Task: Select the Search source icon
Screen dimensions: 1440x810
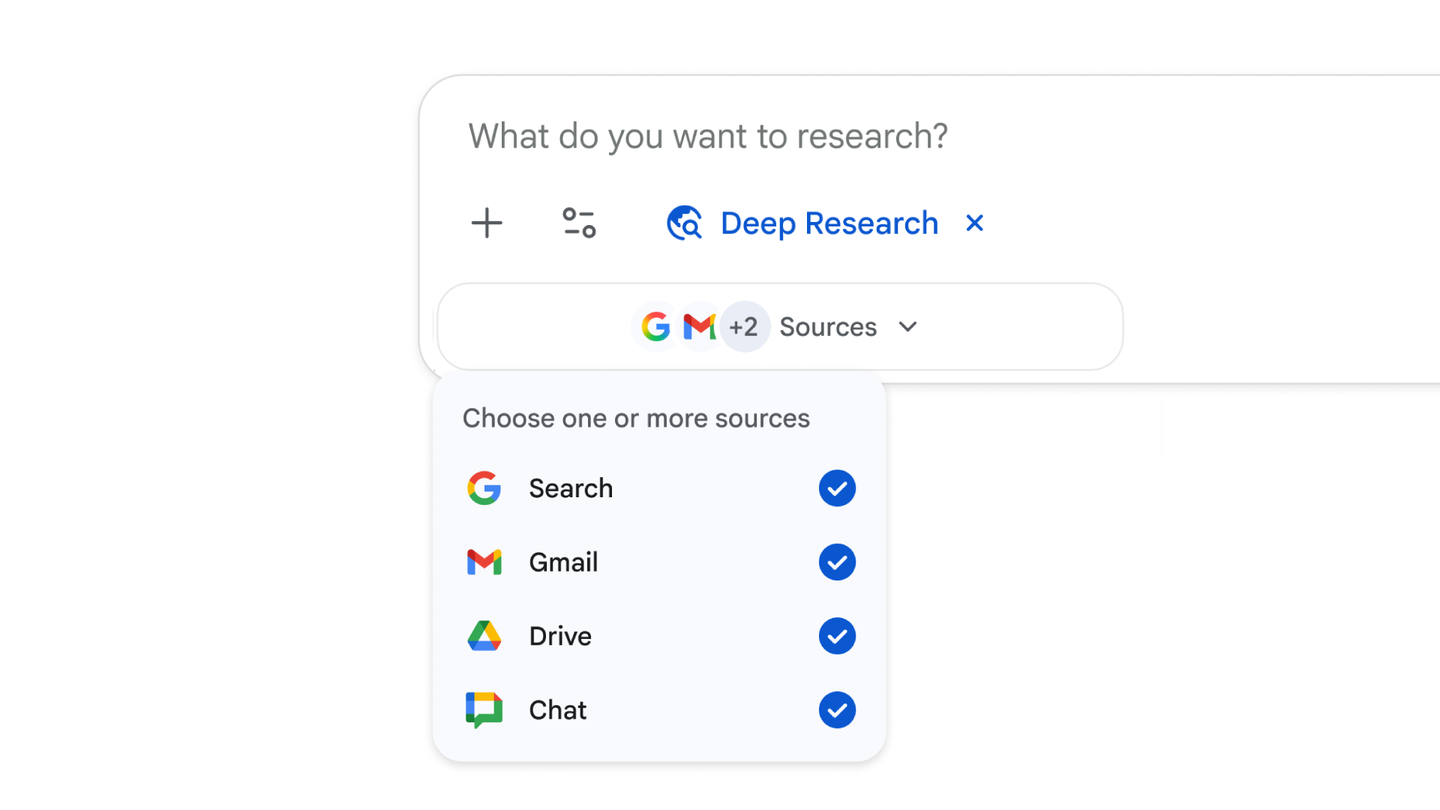Action: click(x=484, y=488)
